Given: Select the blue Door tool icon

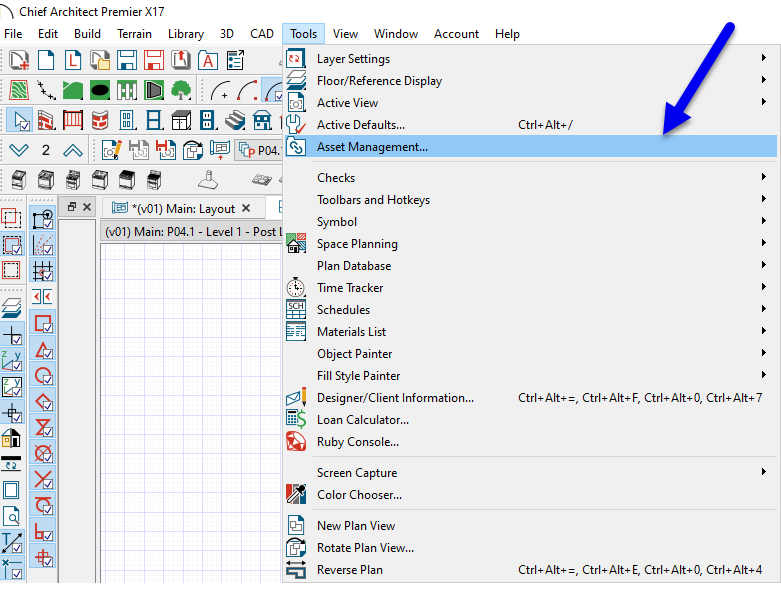Looking at the screenshot, I should (127, 120).
